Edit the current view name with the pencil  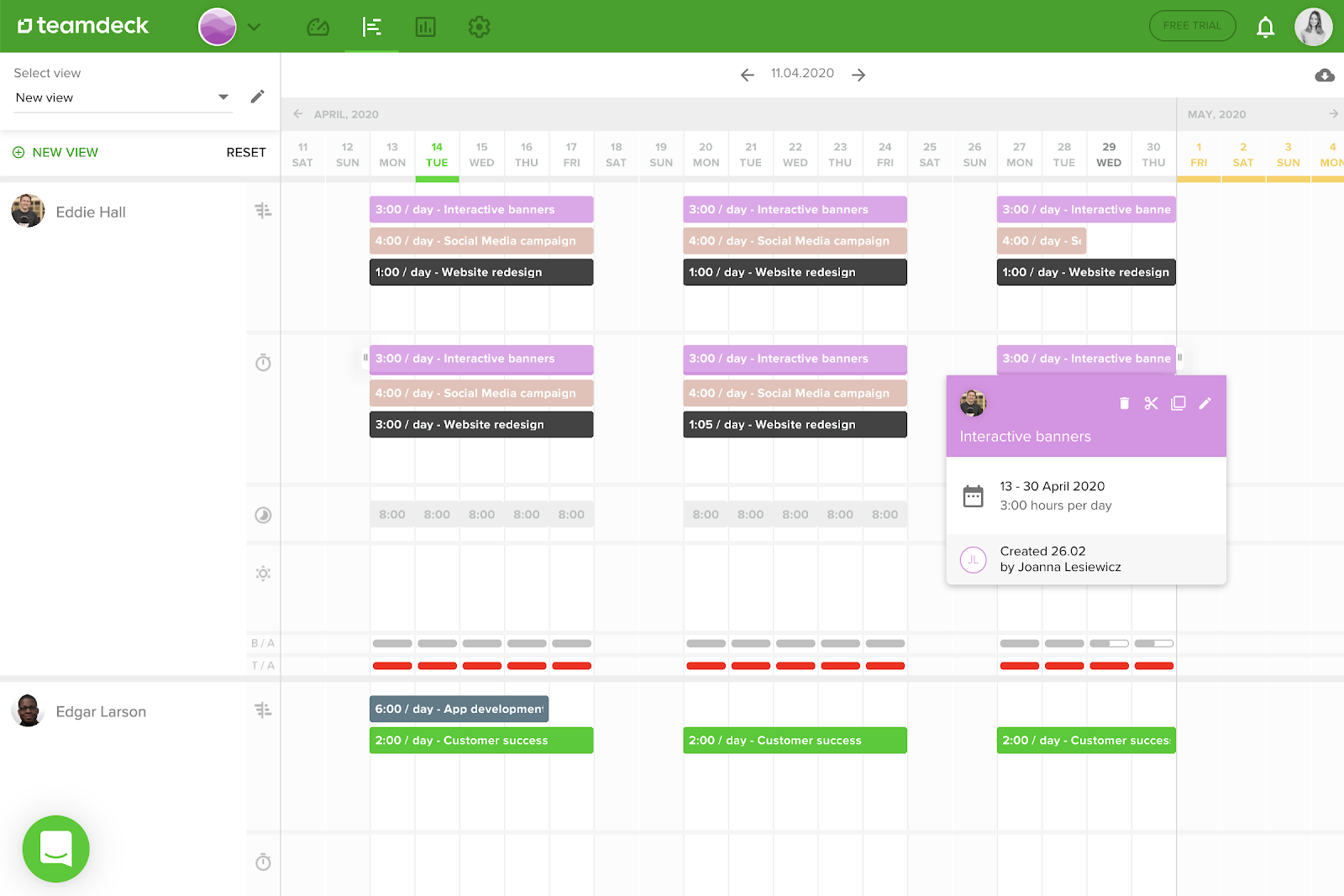[258, 97]
